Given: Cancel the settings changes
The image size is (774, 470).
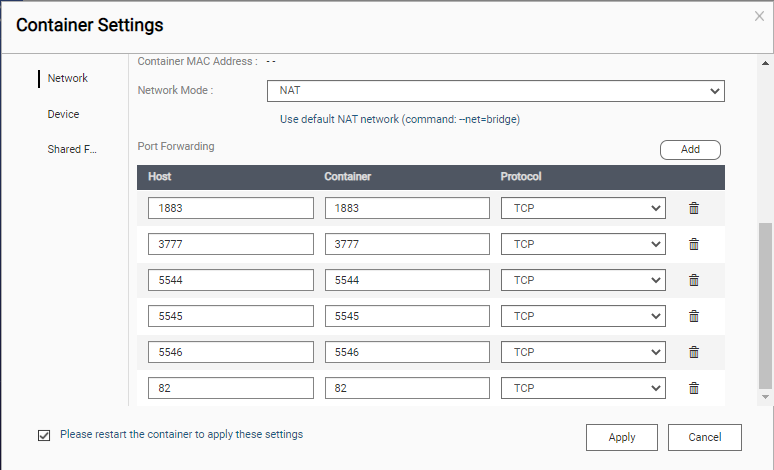Looking at the screenshot, I should pos(705,437).
